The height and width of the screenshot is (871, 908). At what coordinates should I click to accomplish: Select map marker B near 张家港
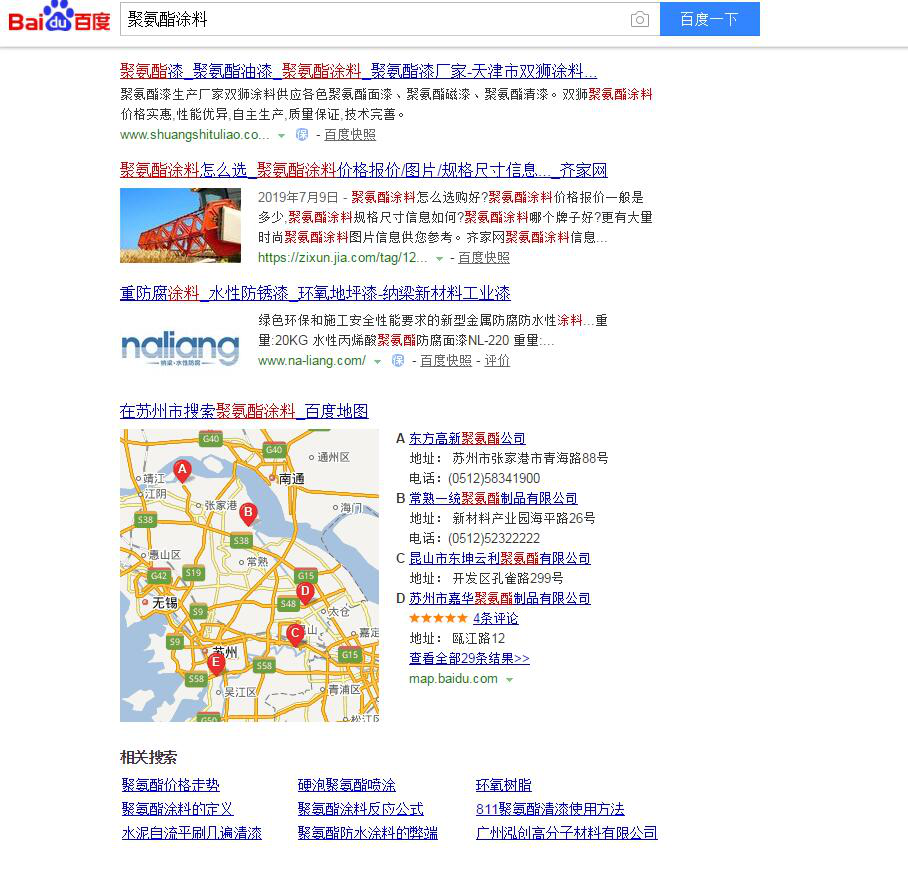[x=248, y=513]
